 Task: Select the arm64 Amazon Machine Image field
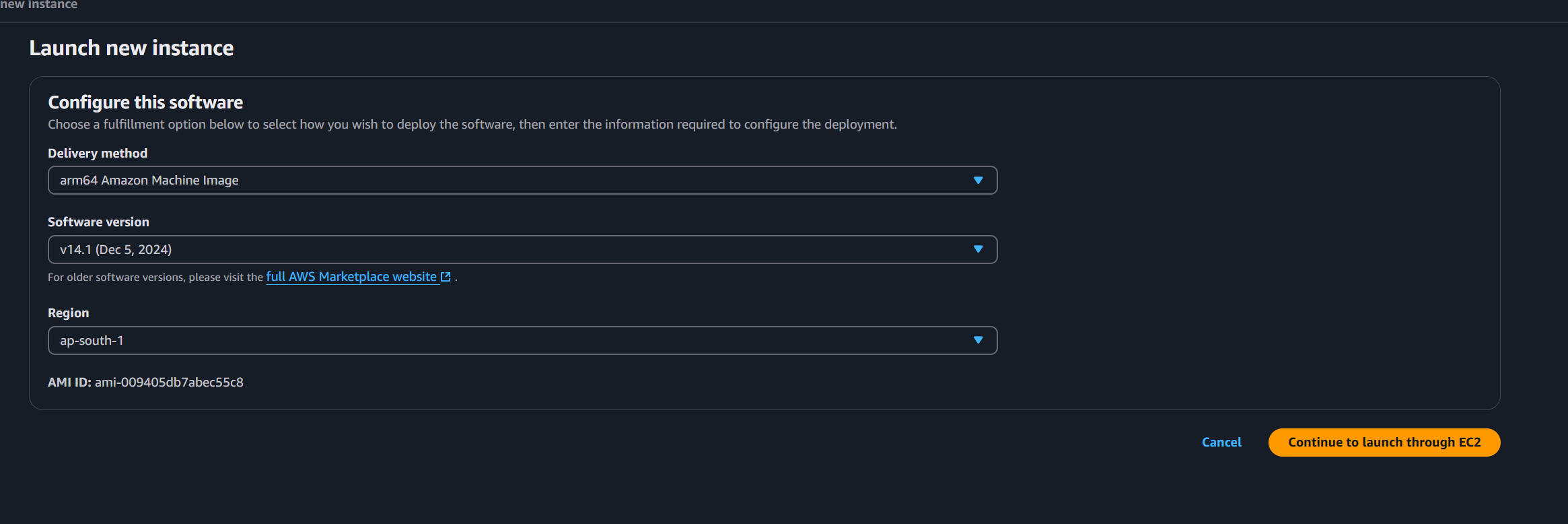pyautogui.click(x=471, y=181)
